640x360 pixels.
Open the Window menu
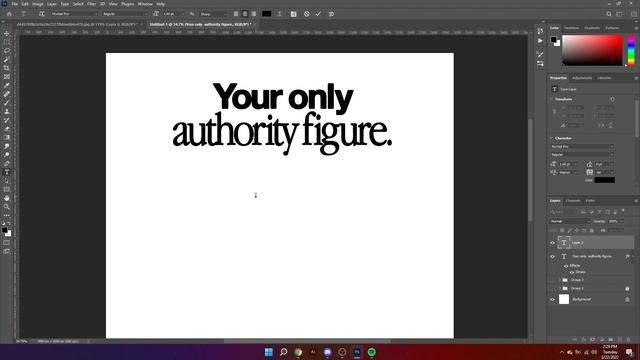pyautogui.click(x=145, y=4)
